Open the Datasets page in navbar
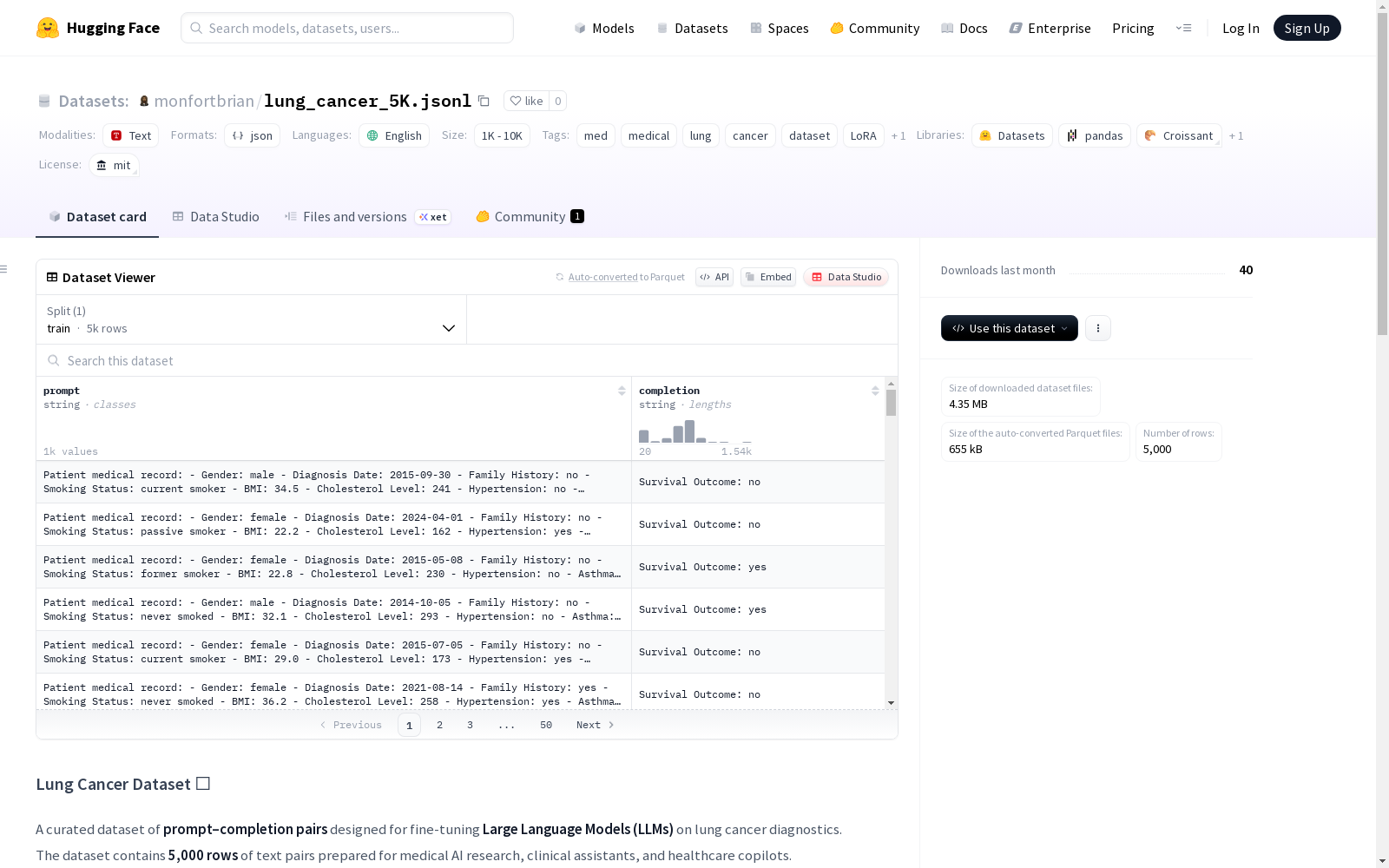This screenshot has width=1389, height=868. (692, 28)
